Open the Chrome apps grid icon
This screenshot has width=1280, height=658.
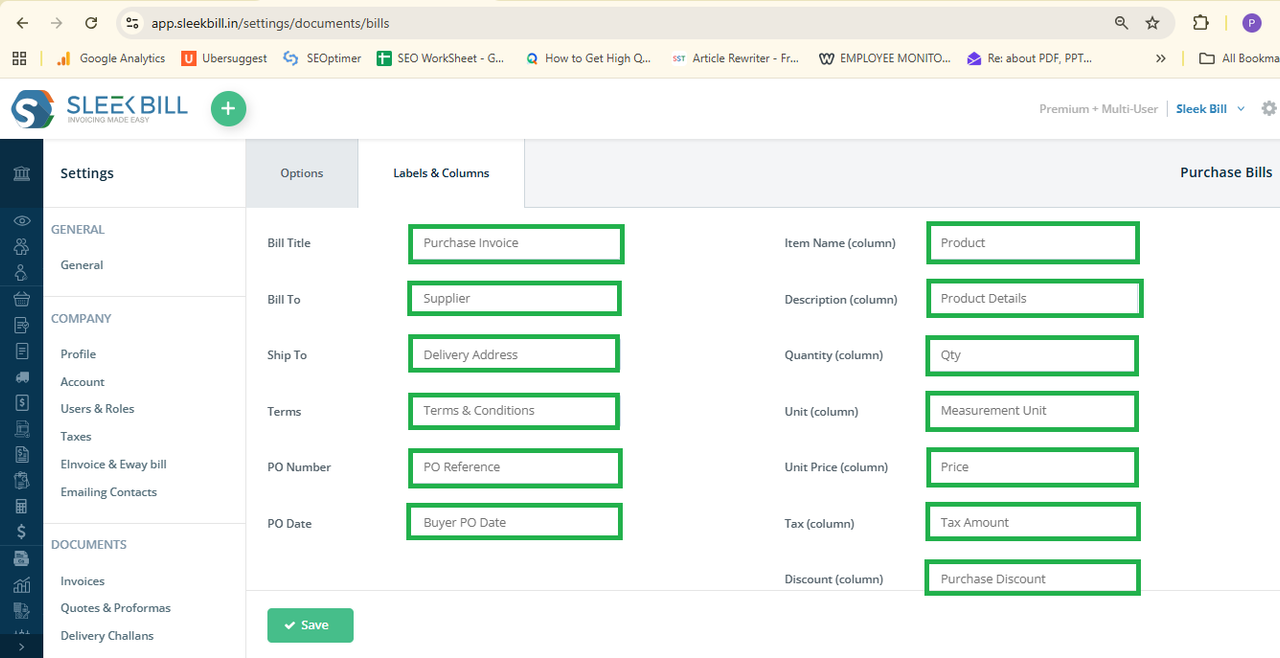(19, 58)
